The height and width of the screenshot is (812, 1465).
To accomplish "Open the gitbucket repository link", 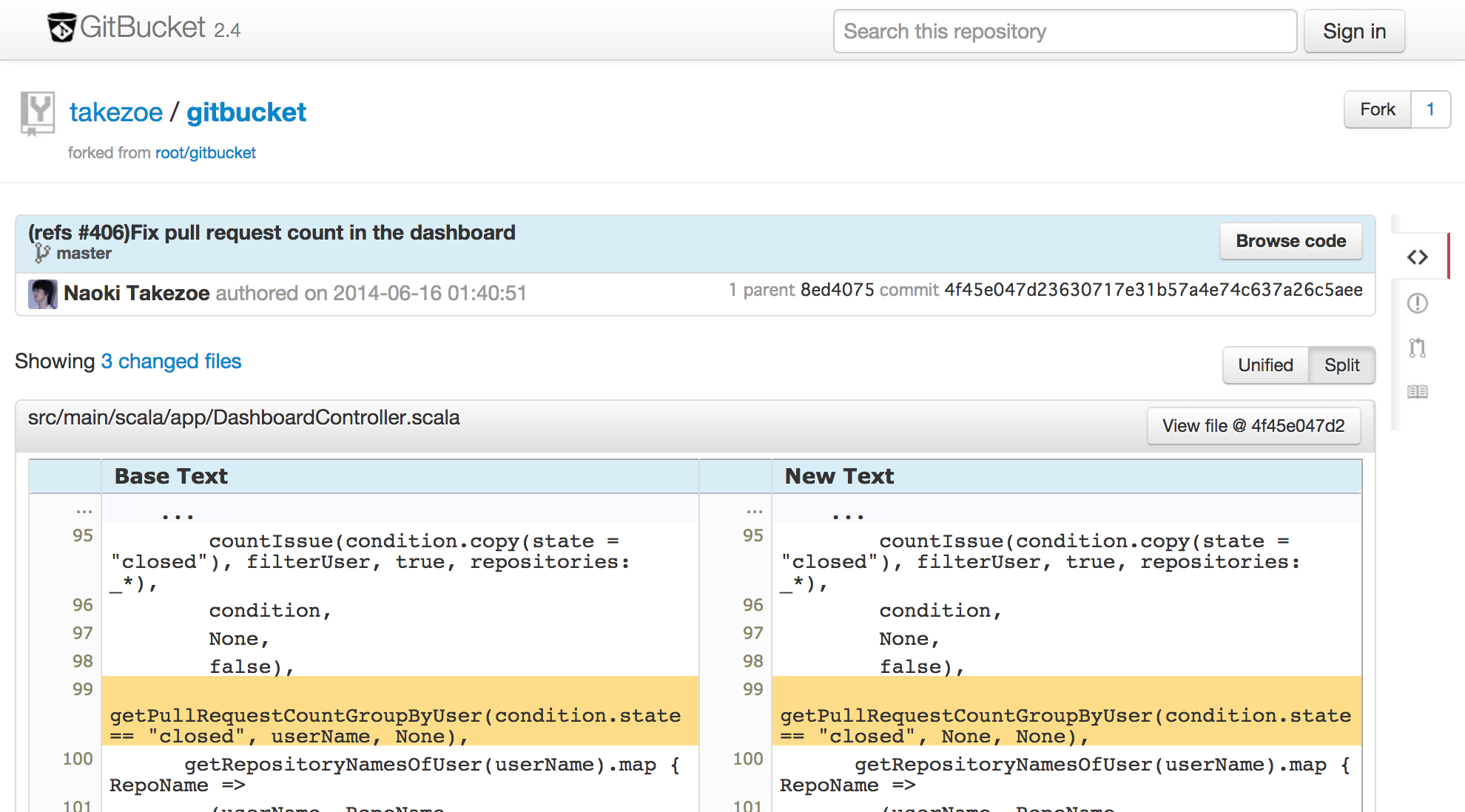I will coord(246,112).
